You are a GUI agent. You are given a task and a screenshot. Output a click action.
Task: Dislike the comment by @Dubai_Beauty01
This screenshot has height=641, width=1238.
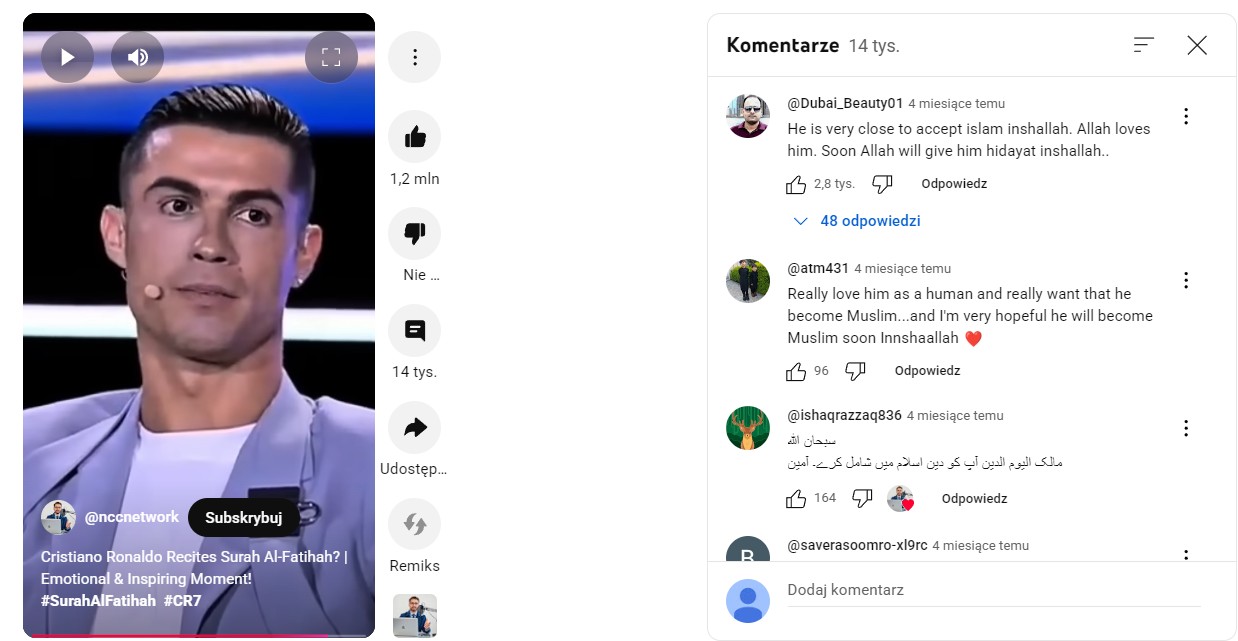882,184
